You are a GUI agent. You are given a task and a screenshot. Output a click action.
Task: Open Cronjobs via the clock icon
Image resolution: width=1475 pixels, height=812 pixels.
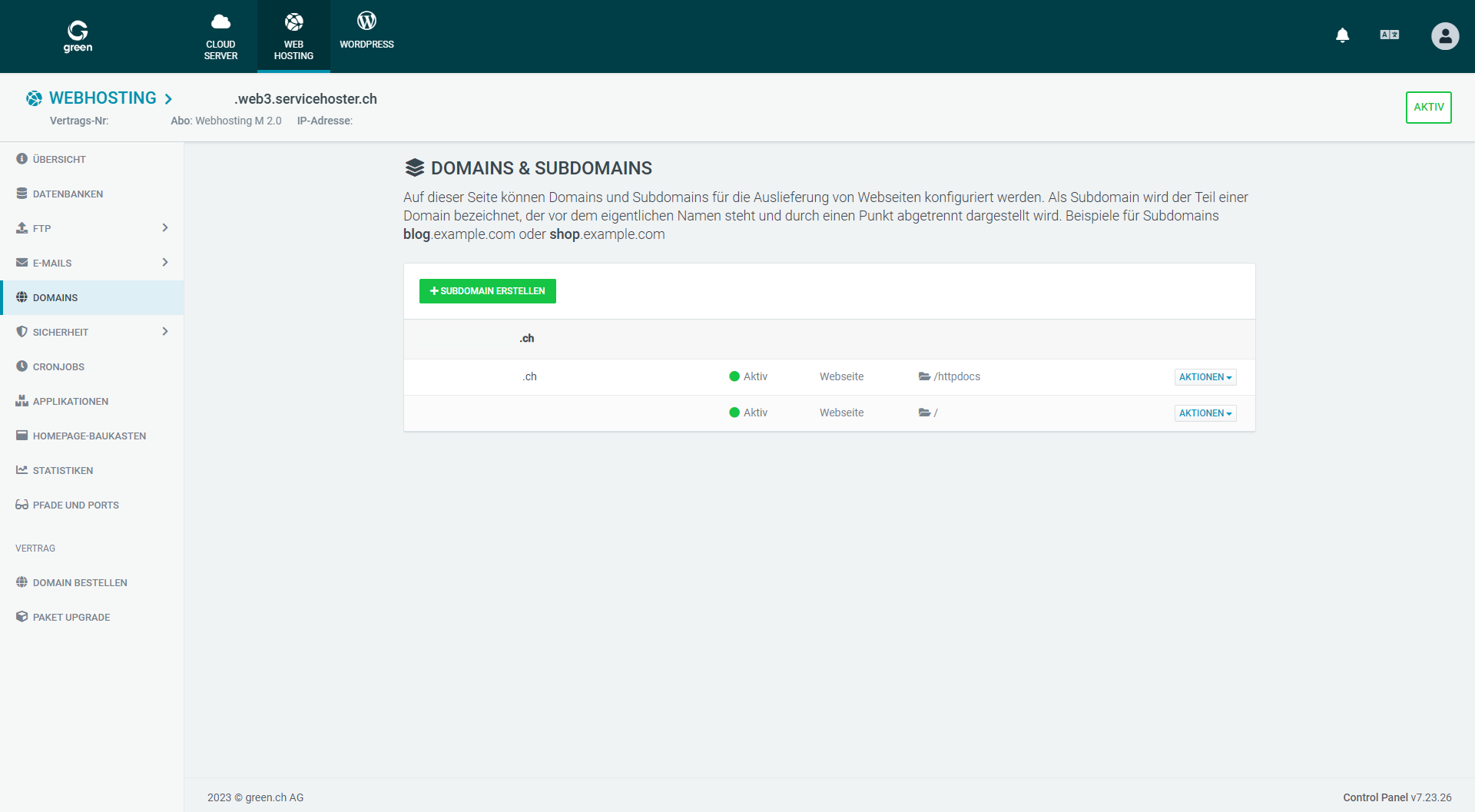[x=21, y=366]
